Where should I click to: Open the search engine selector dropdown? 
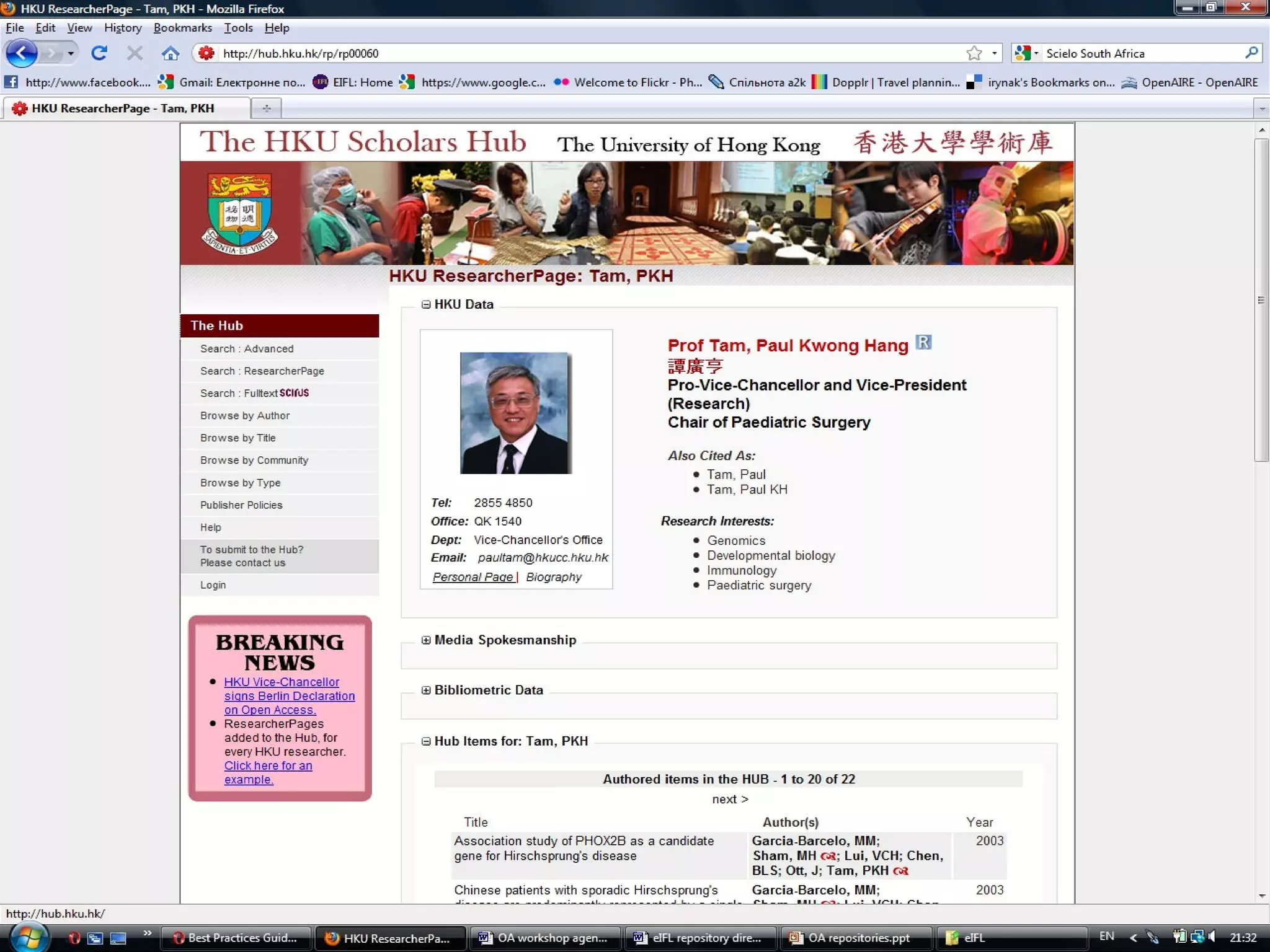coord(1026,53)
